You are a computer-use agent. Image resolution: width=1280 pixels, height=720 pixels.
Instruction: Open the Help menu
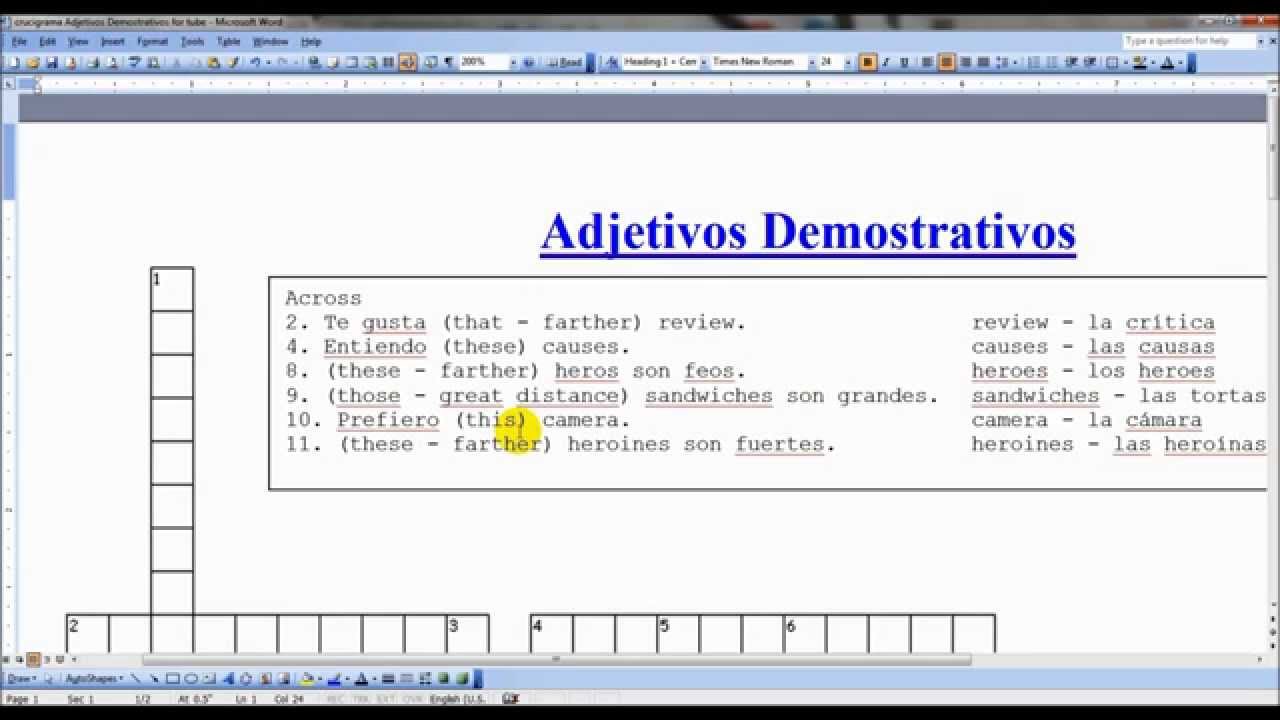coord(311,42)
